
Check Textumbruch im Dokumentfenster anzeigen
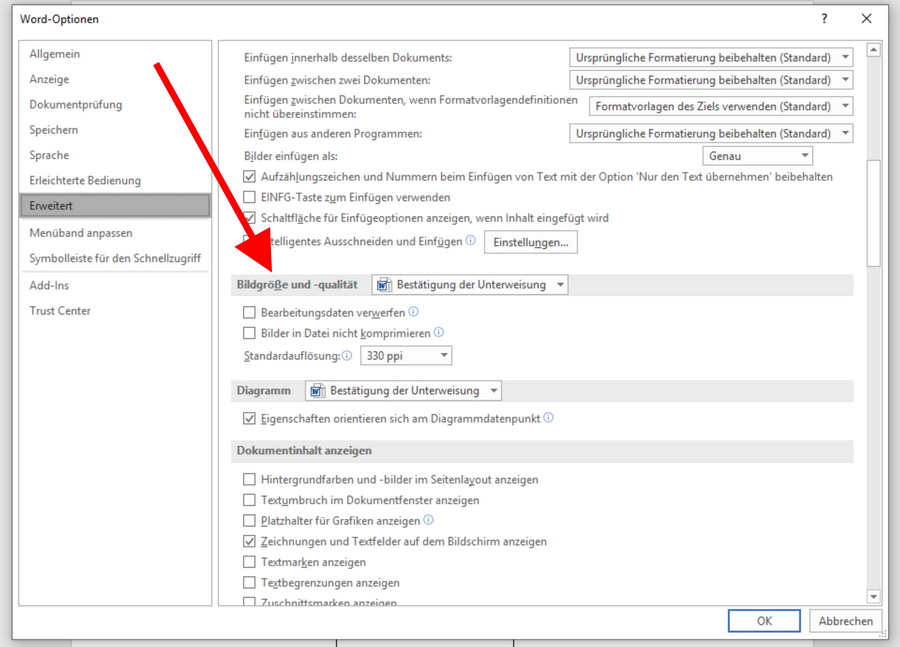point(249,500)
